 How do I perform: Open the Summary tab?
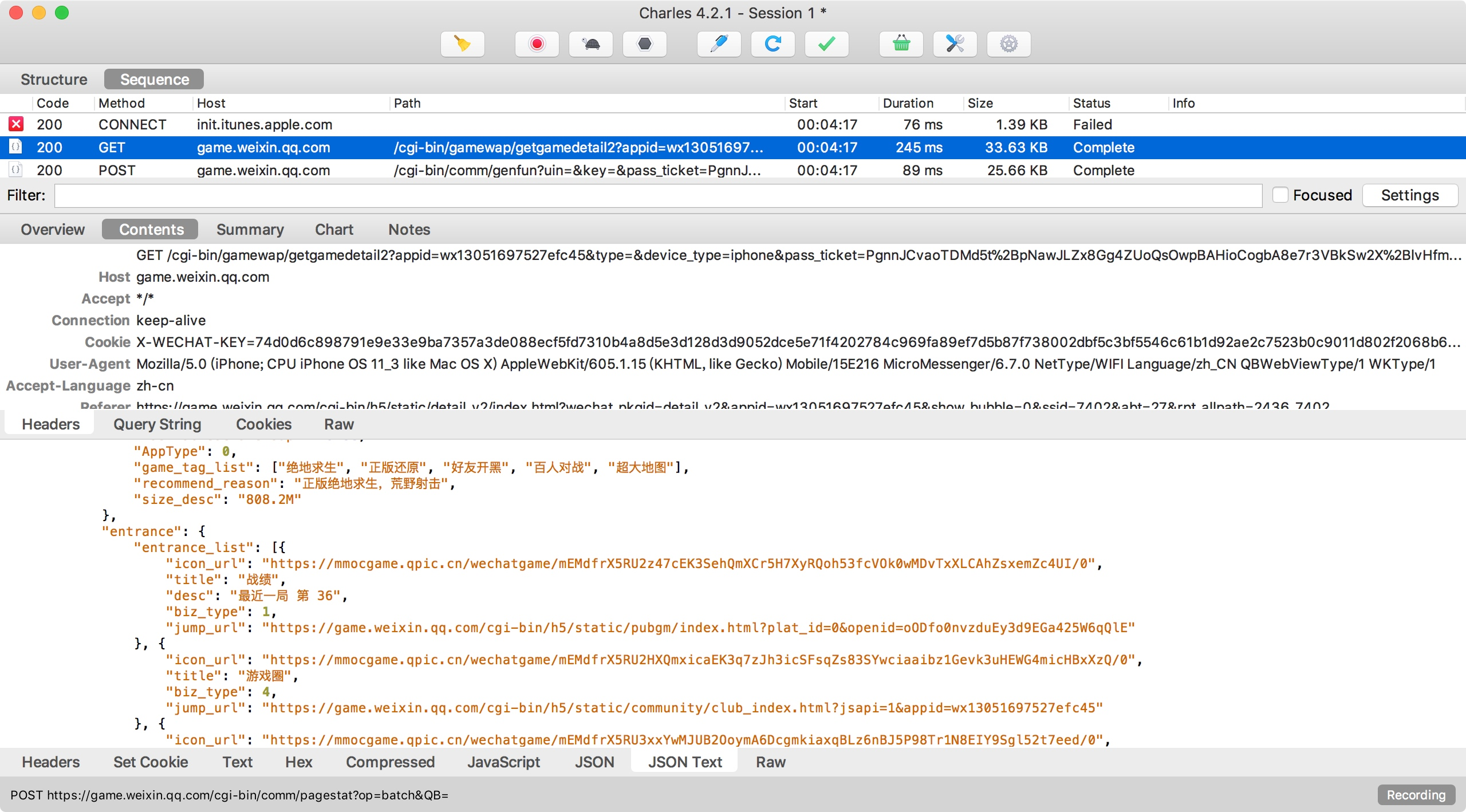point(250,230)
